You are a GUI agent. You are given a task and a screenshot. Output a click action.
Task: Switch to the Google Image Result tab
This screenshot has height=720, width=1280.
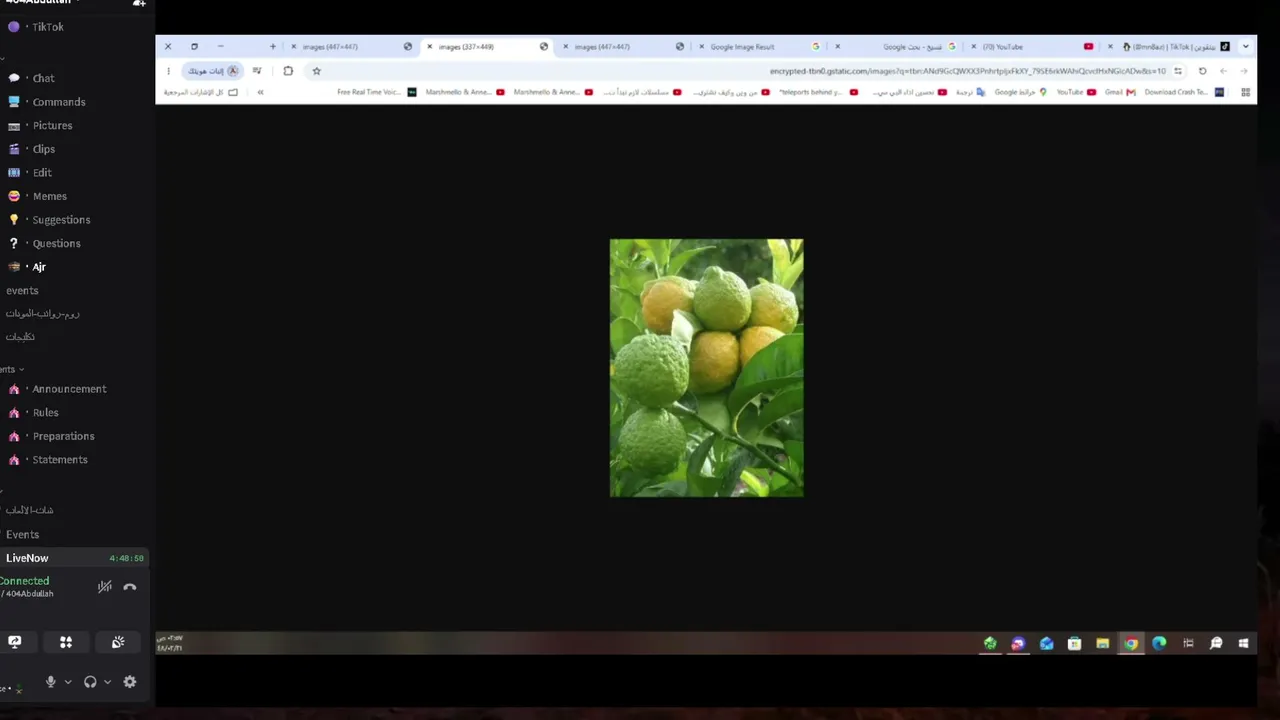click(758, 46)
